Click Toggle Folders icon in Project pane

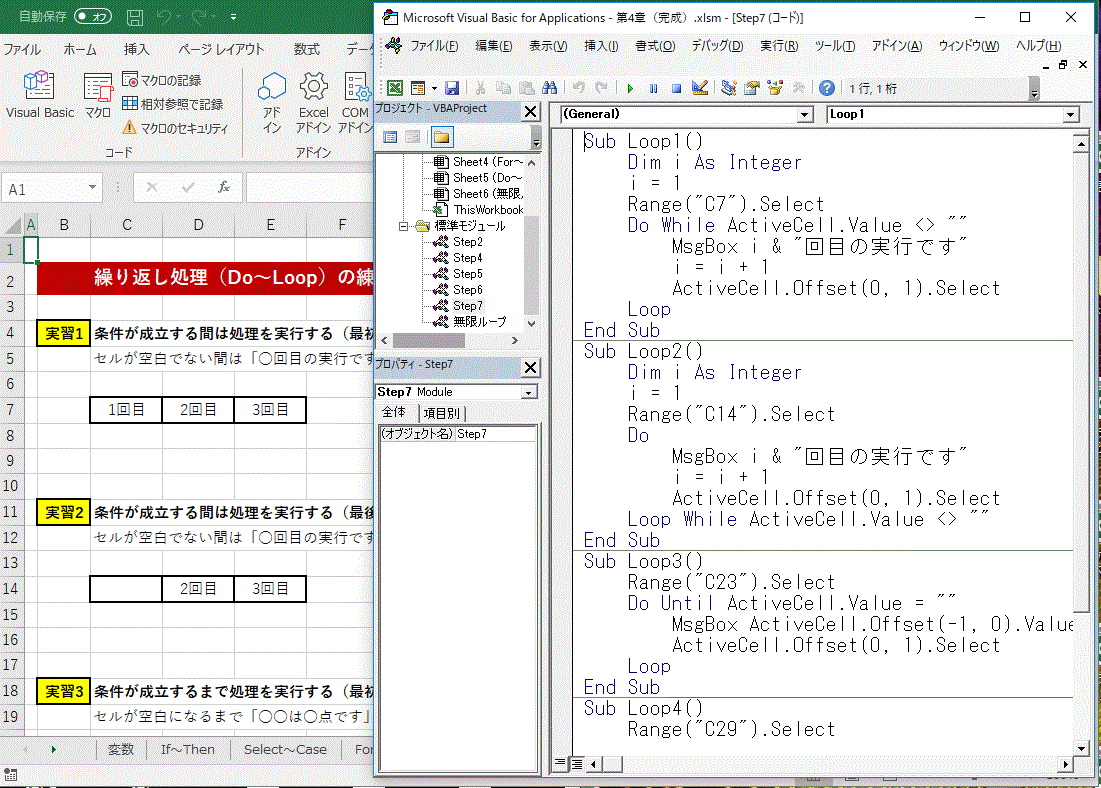tap(442, 137)
